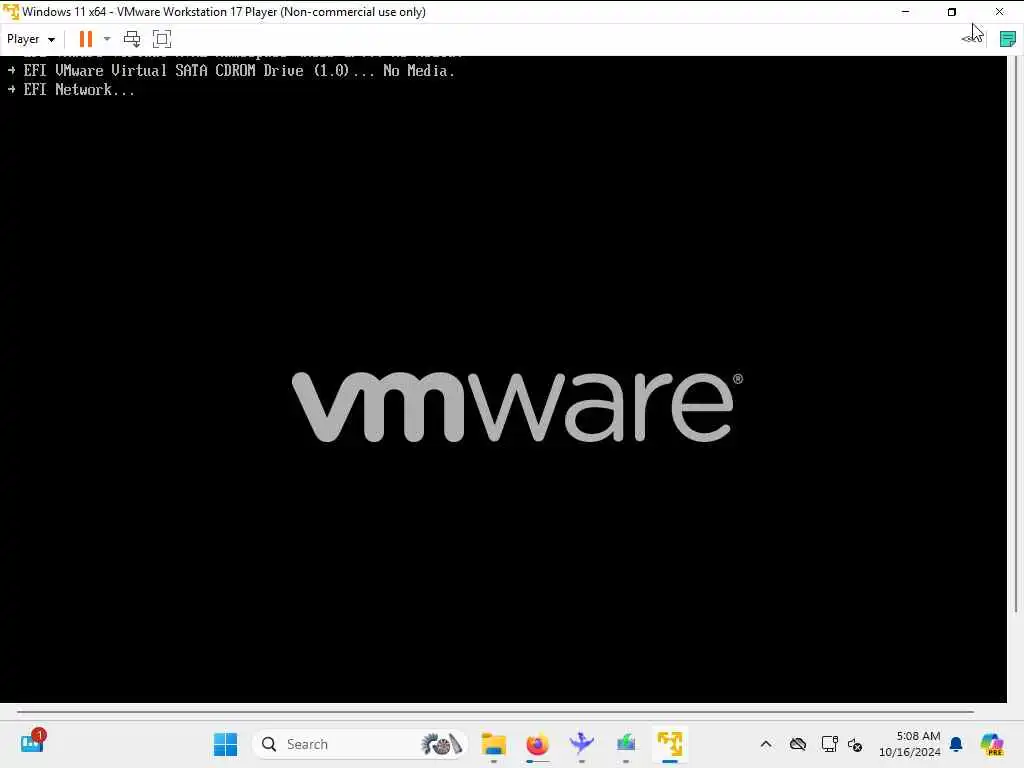Open clock showing 5:08 AM

909,744
